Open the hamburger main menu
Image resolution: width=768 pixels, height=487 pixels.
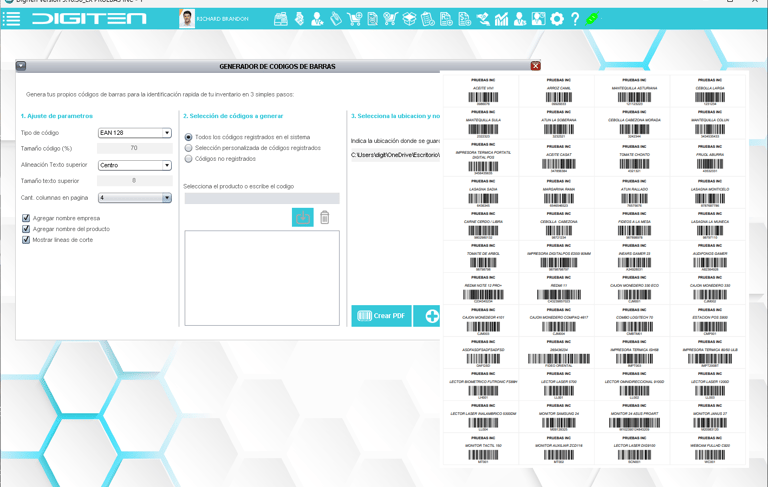11,19
